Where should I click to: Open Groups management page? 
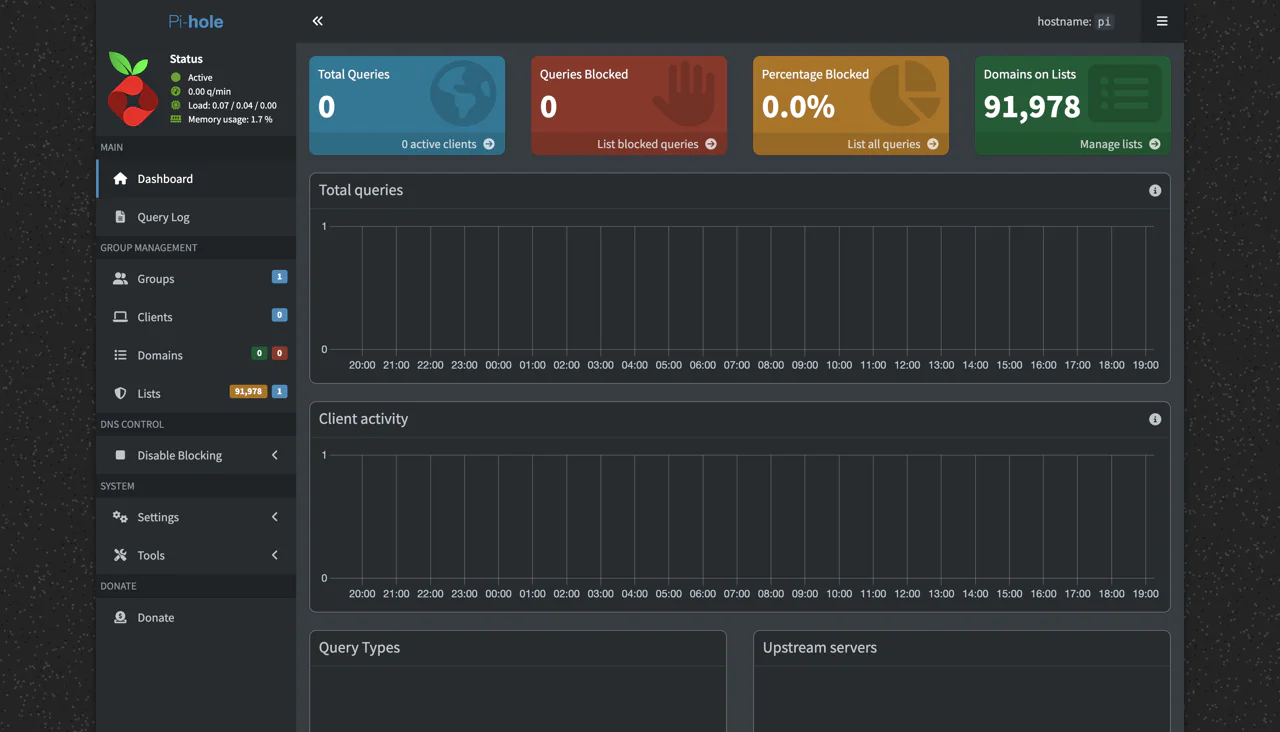196,279
